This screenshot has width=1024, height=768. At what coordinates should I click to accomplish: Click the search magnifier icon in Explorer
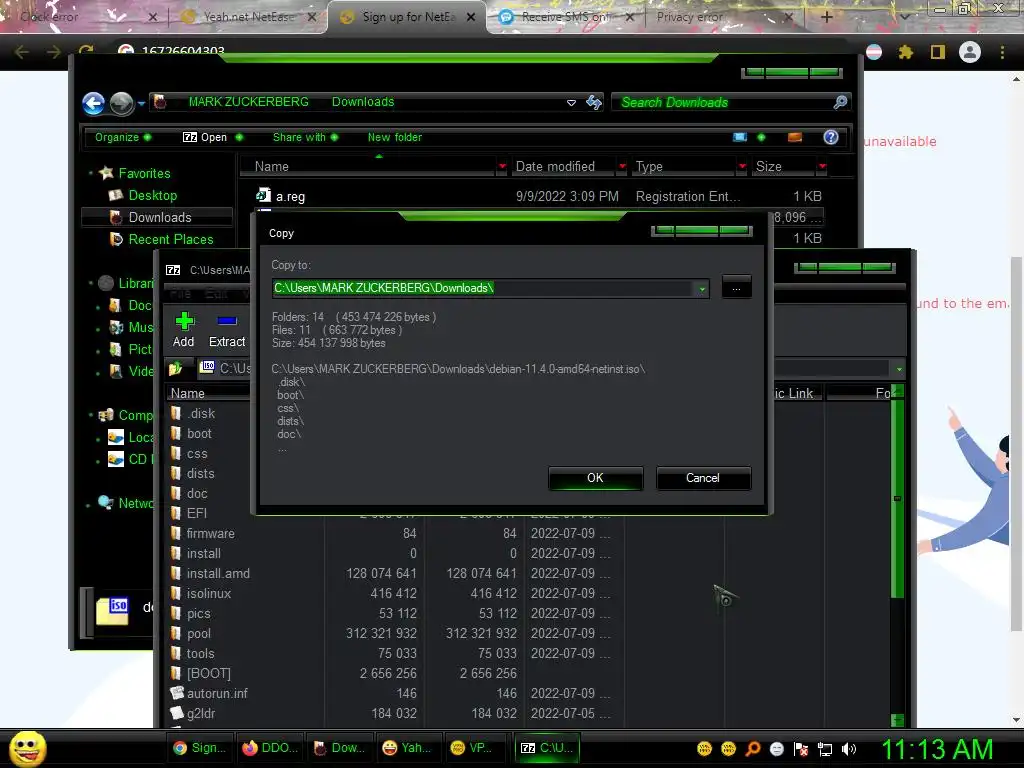840,102
